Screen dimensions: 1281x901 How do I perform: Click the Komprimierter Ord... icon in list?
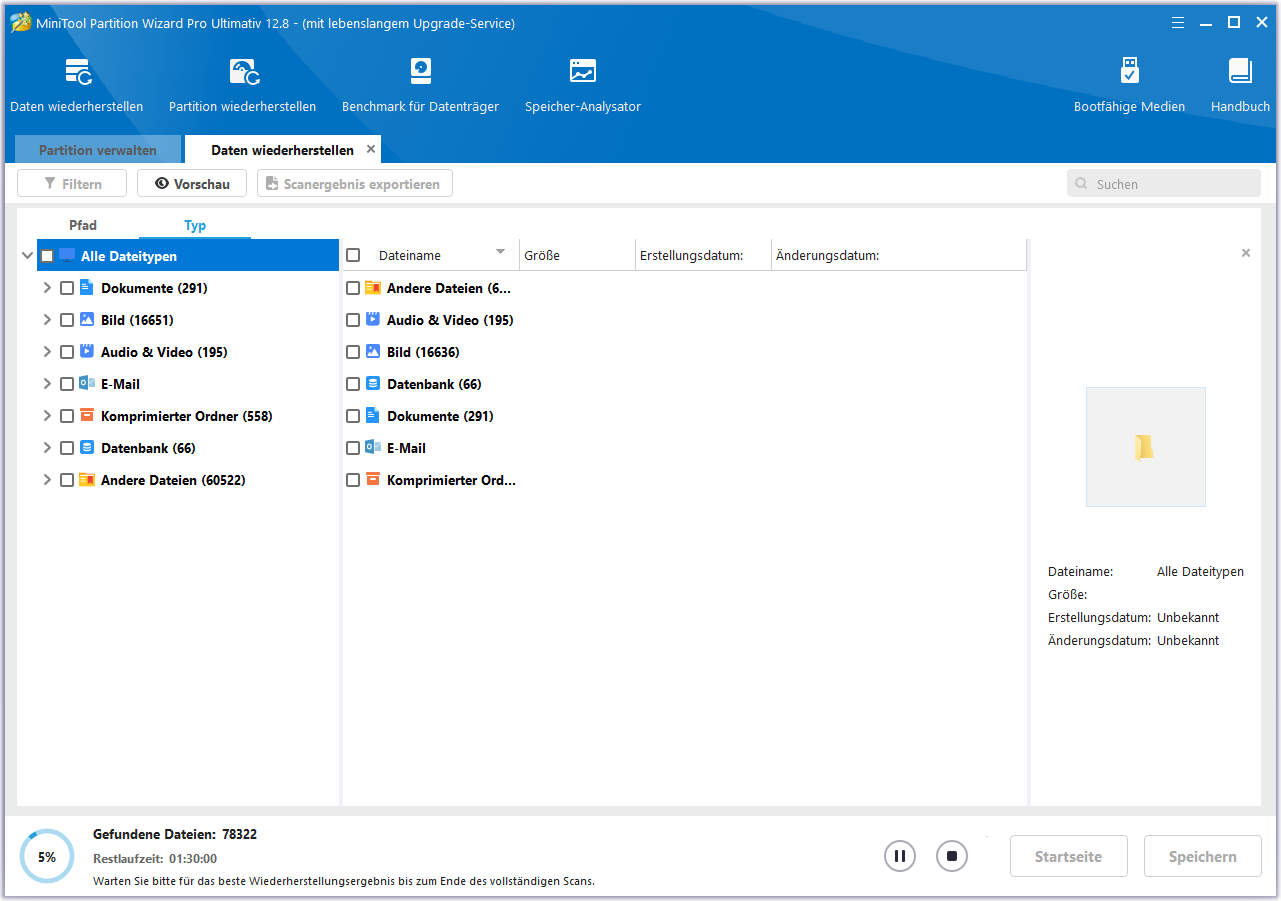pyautogui.click(x=373, y=480)
